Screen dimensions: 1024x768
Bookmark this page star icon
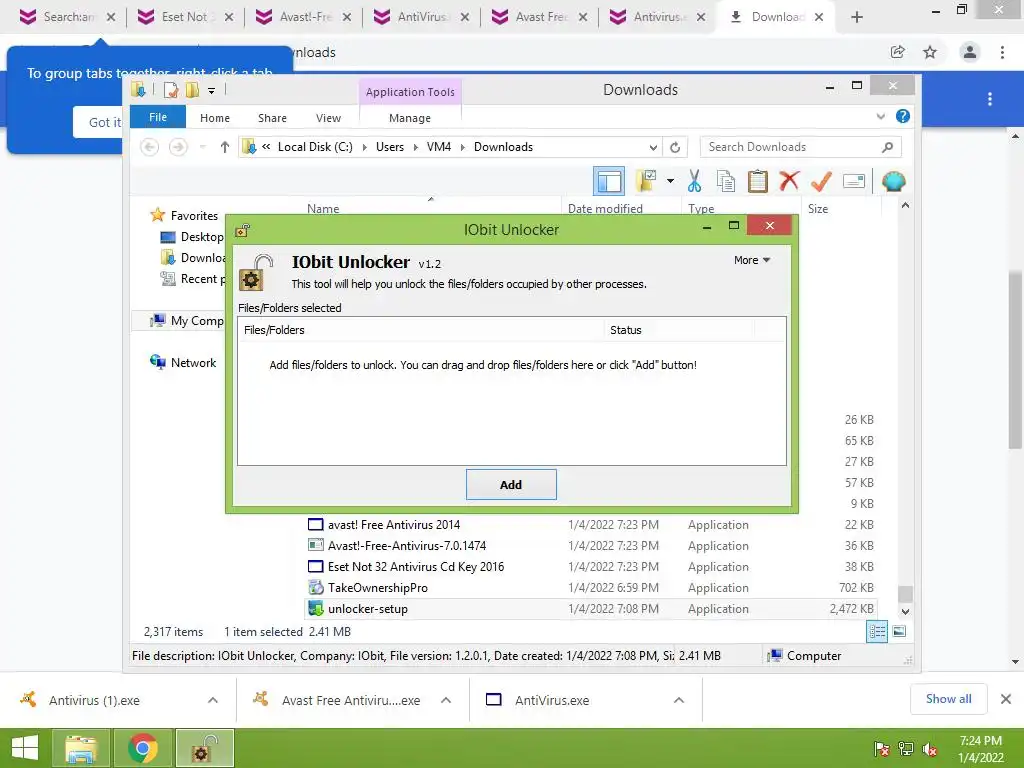click(930, 52)
